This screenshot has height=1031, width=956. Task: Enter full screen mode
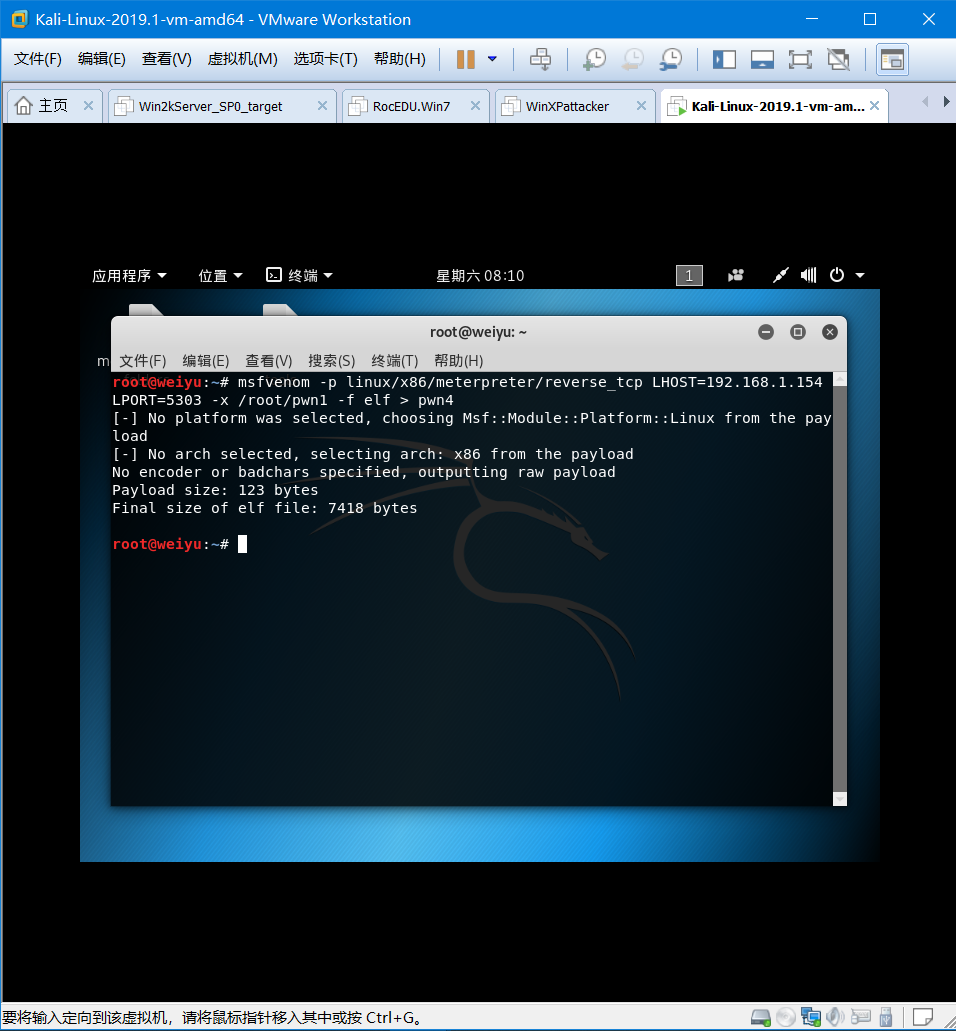[800, 60]
